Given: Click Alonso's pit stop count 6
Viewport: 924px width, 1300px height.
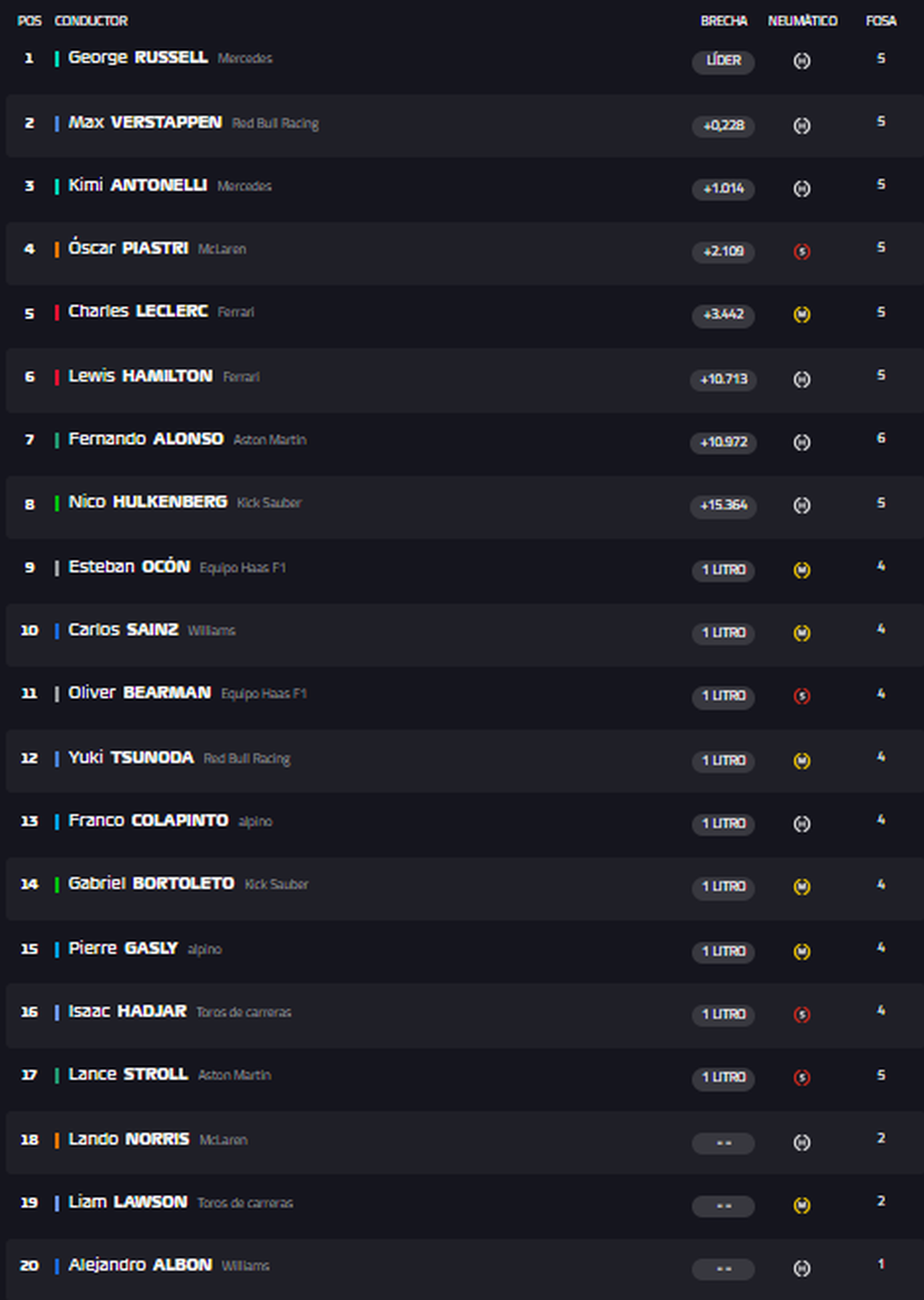Looking at the screenshot, I should [x=881, y=438].
